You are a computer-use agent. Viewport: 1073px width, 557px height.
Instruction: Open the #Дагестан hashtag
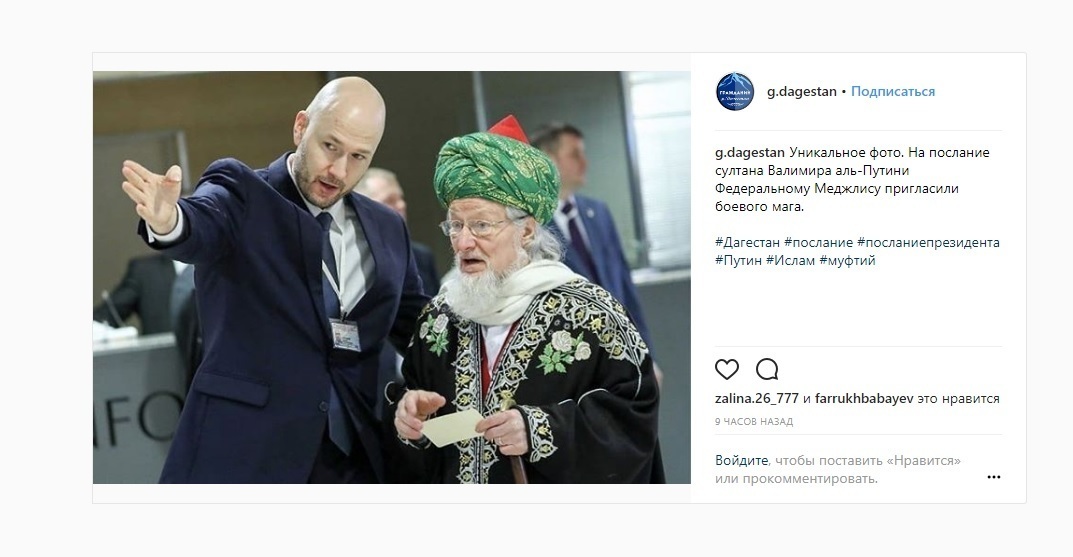(x=747, y=242)
